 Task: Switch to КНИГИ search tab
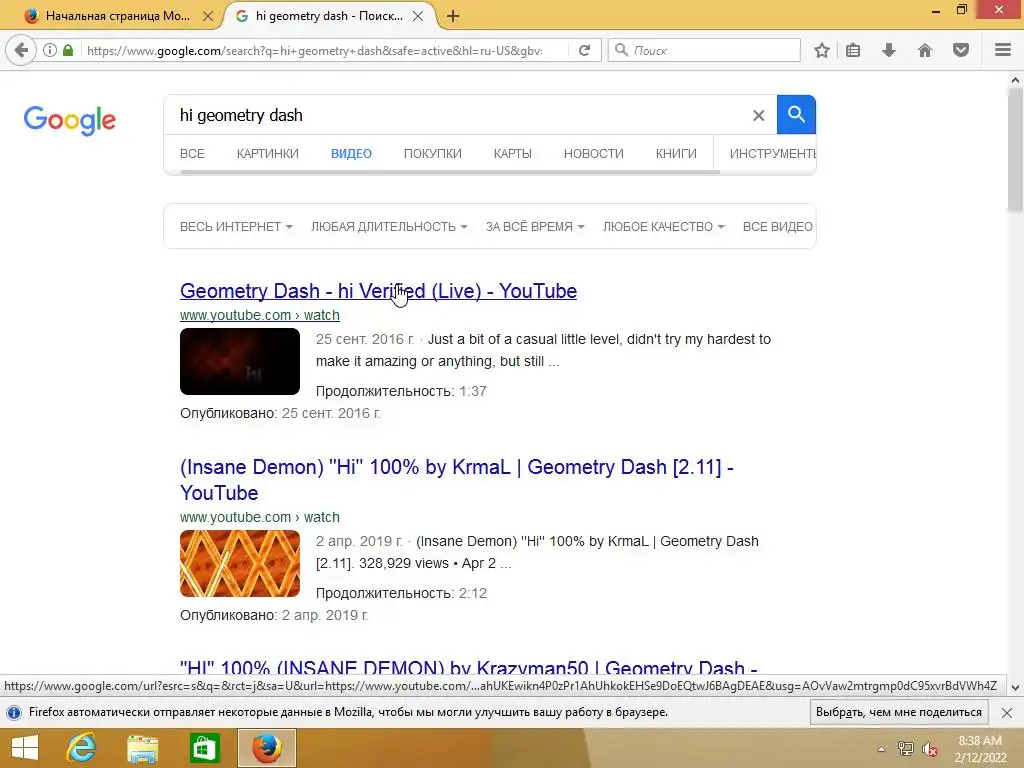tap(676, 153)
